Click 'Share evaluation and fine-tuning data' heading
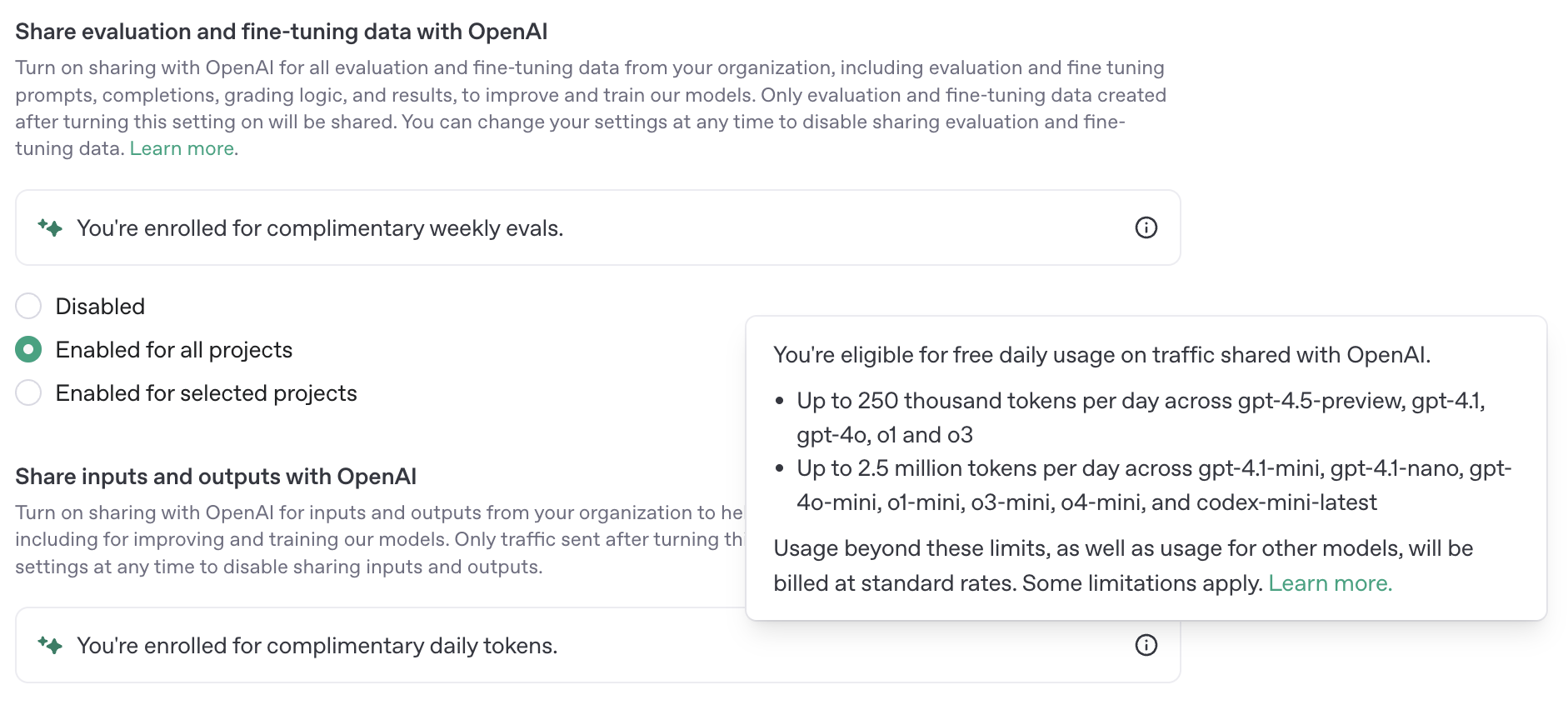Viewport: 1568px width, 705px height. (281, 32)
